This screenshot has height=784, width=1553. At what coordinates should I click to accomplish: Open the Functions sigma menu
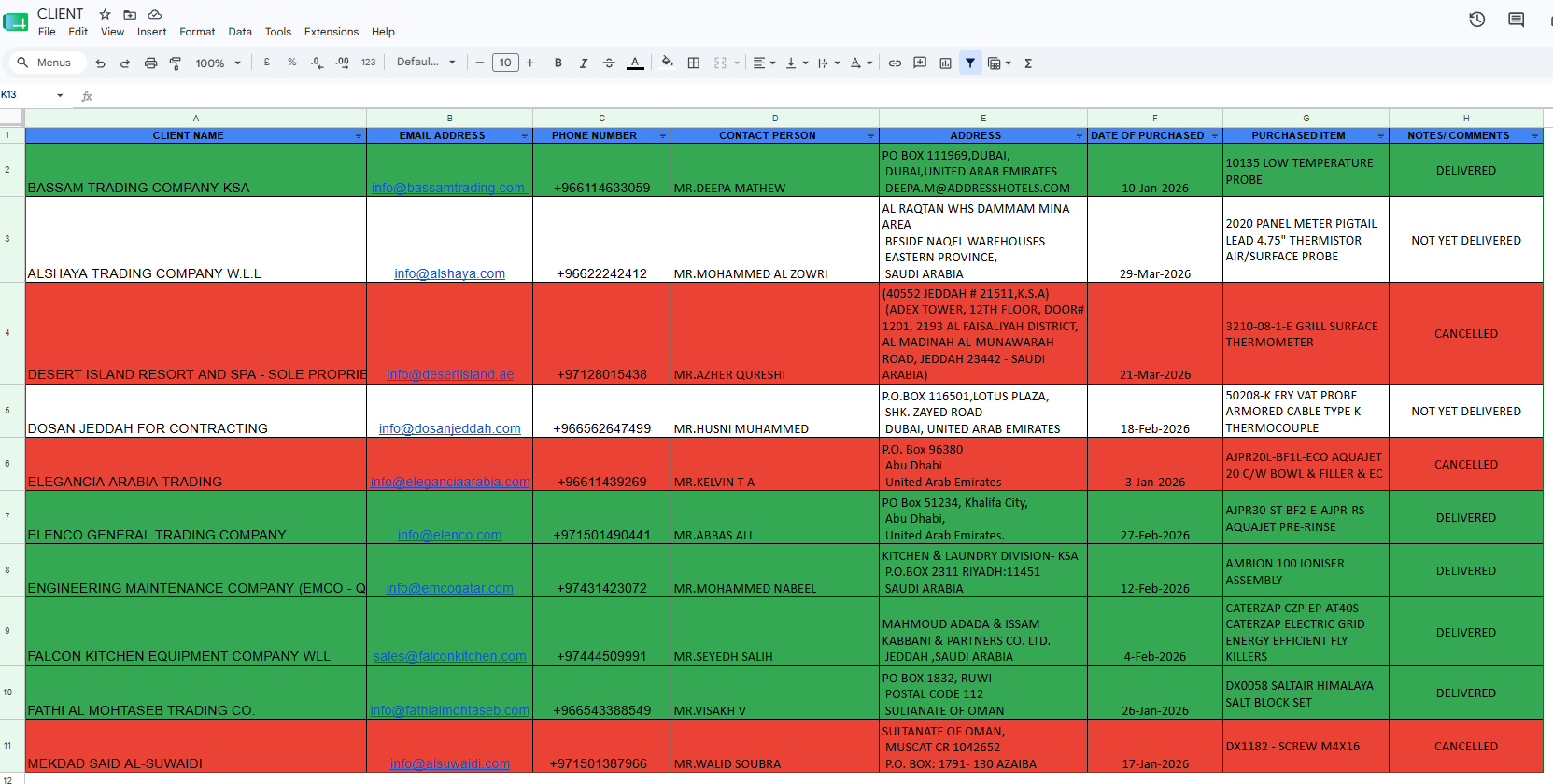pyautogui.click(x=1028, y=63)
